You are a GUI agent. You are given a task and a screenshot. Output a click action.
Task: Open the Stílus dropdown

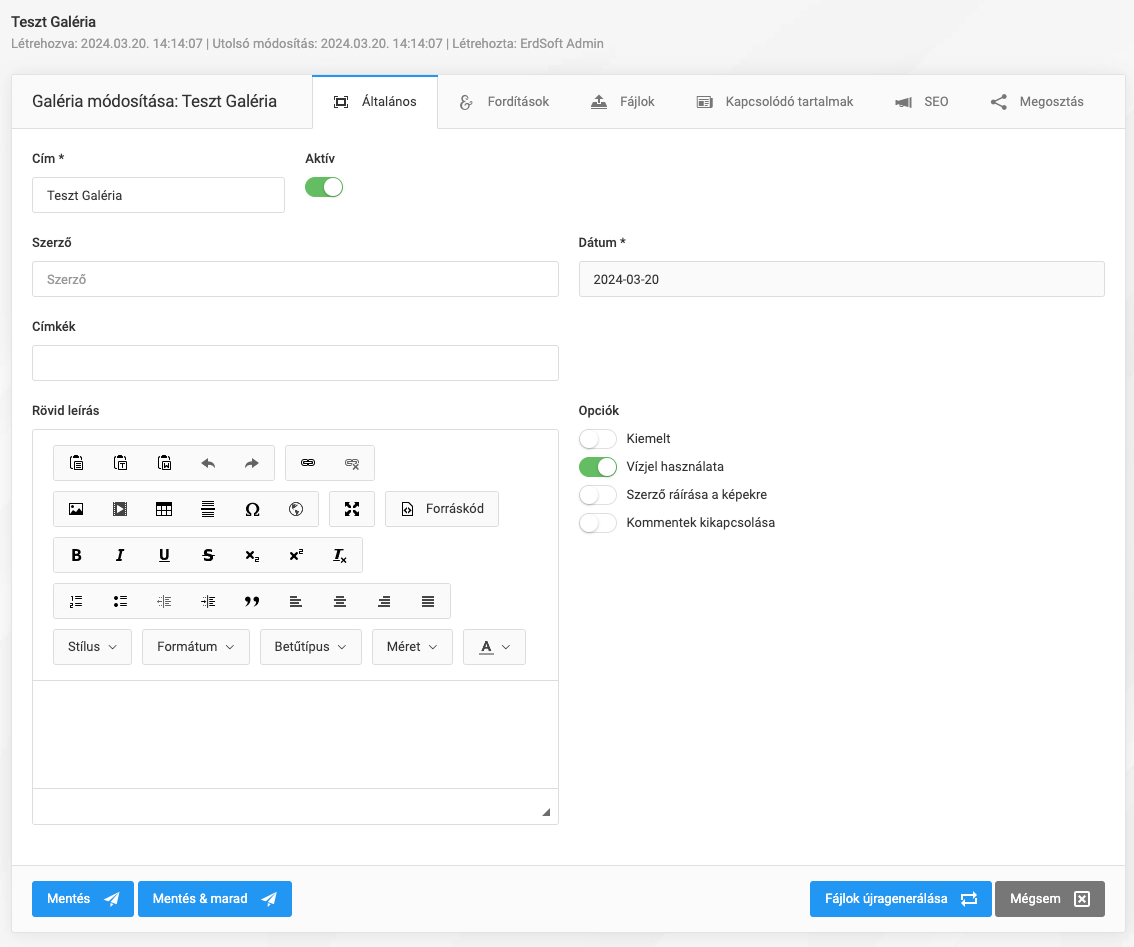(x=93, y=647)
